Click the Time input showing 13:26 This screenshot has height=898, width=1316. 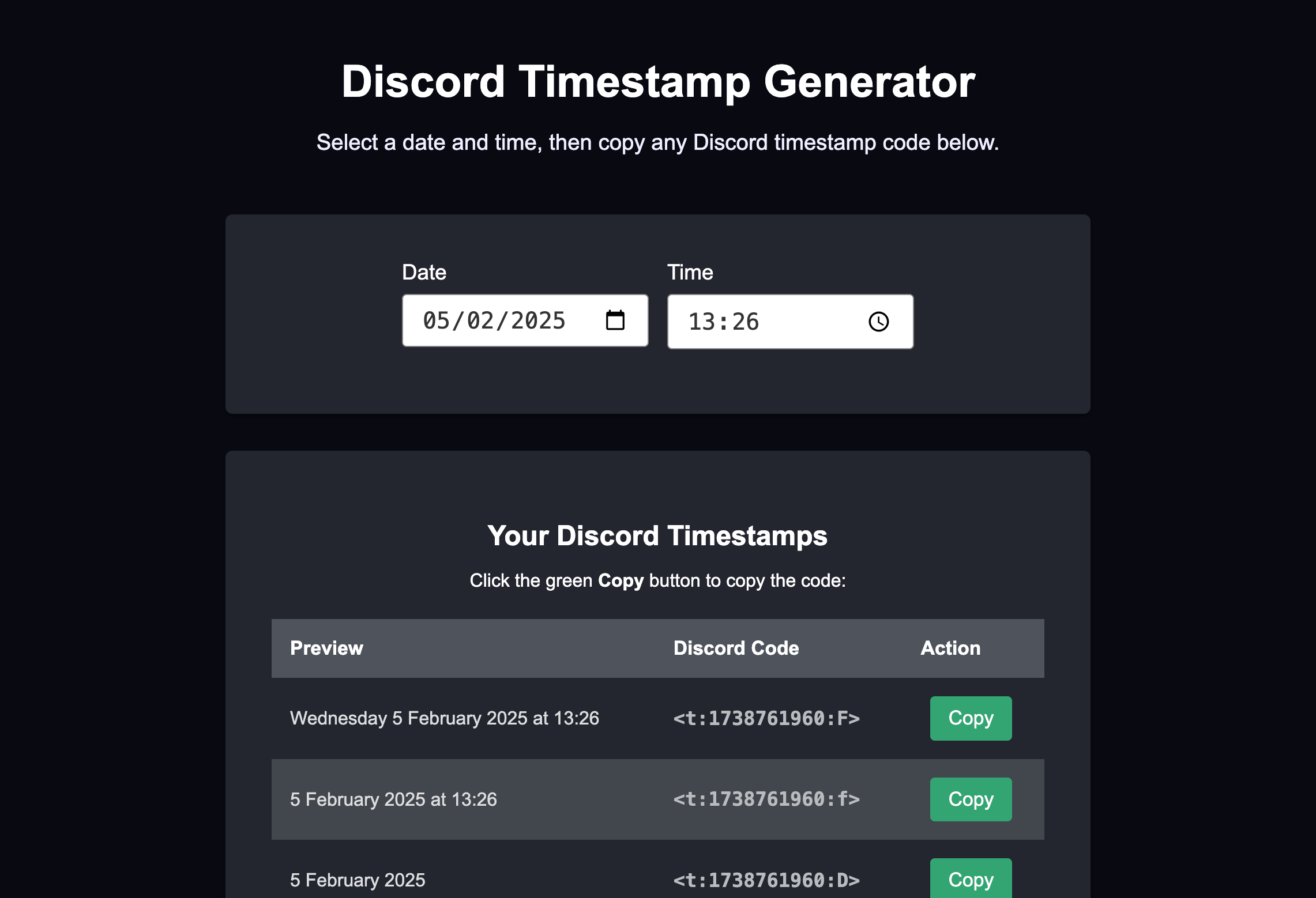pos(791,322)
